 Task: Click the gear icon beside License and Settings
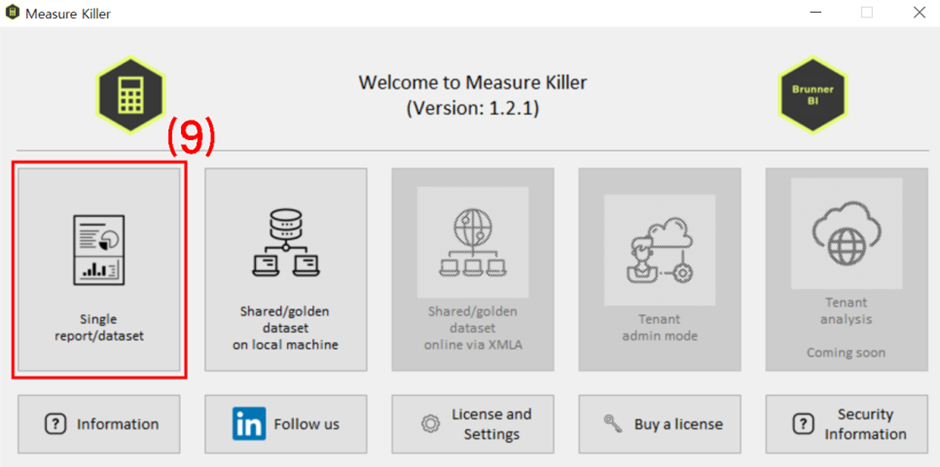pos(430,424)
